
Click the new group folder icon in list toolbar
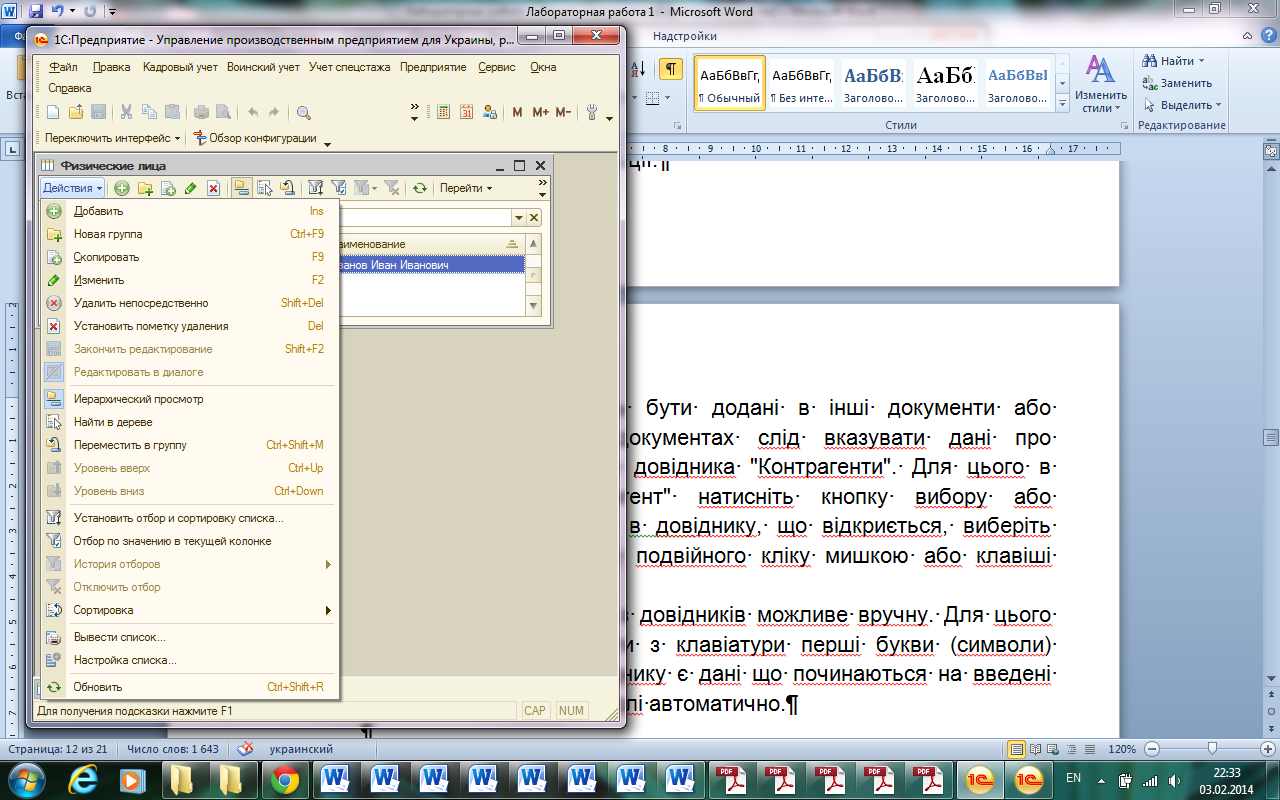(145, 187)
